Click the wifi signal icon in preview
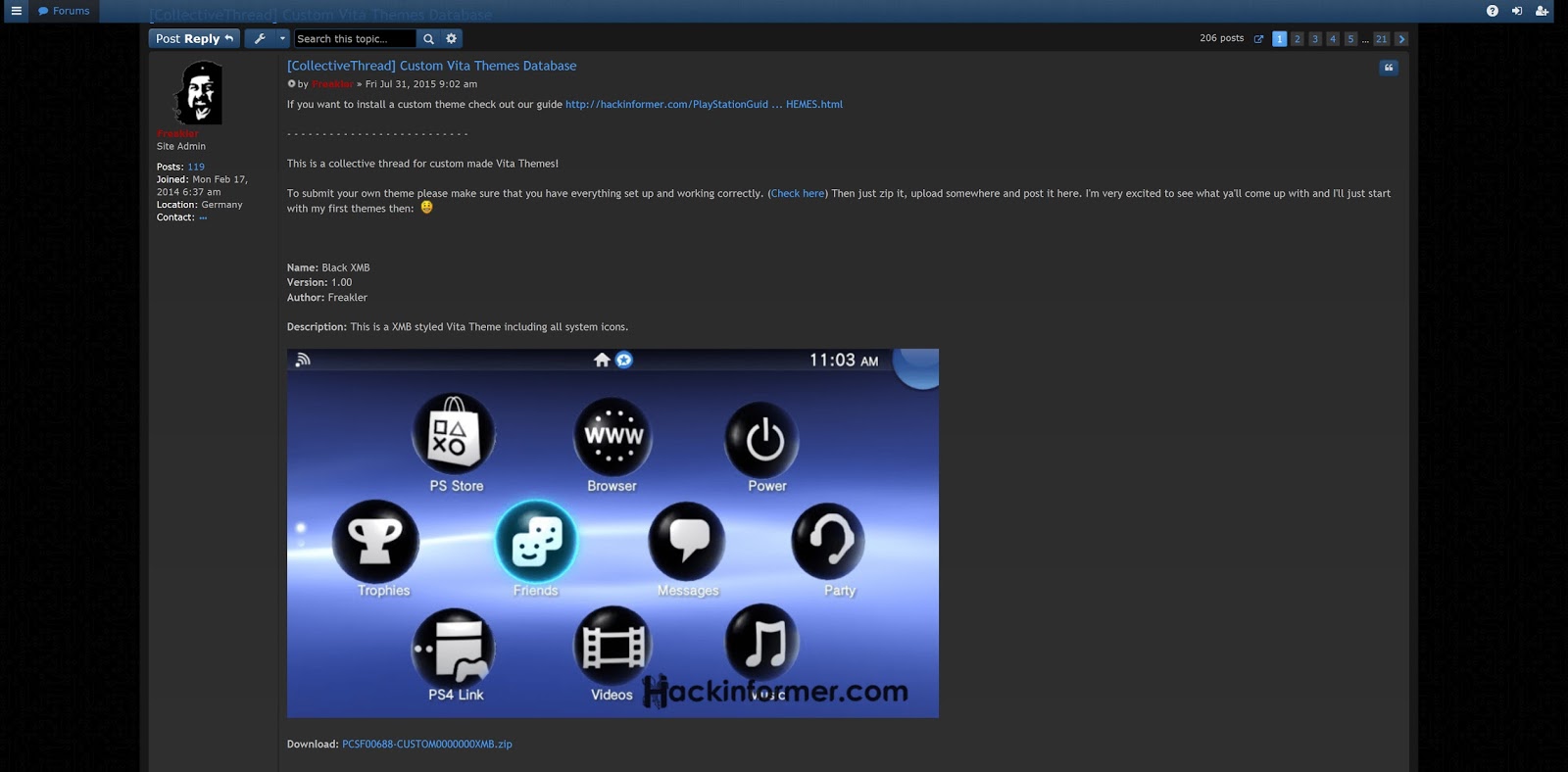Viewport: 1568px width, 772px height. pos(303,360)
